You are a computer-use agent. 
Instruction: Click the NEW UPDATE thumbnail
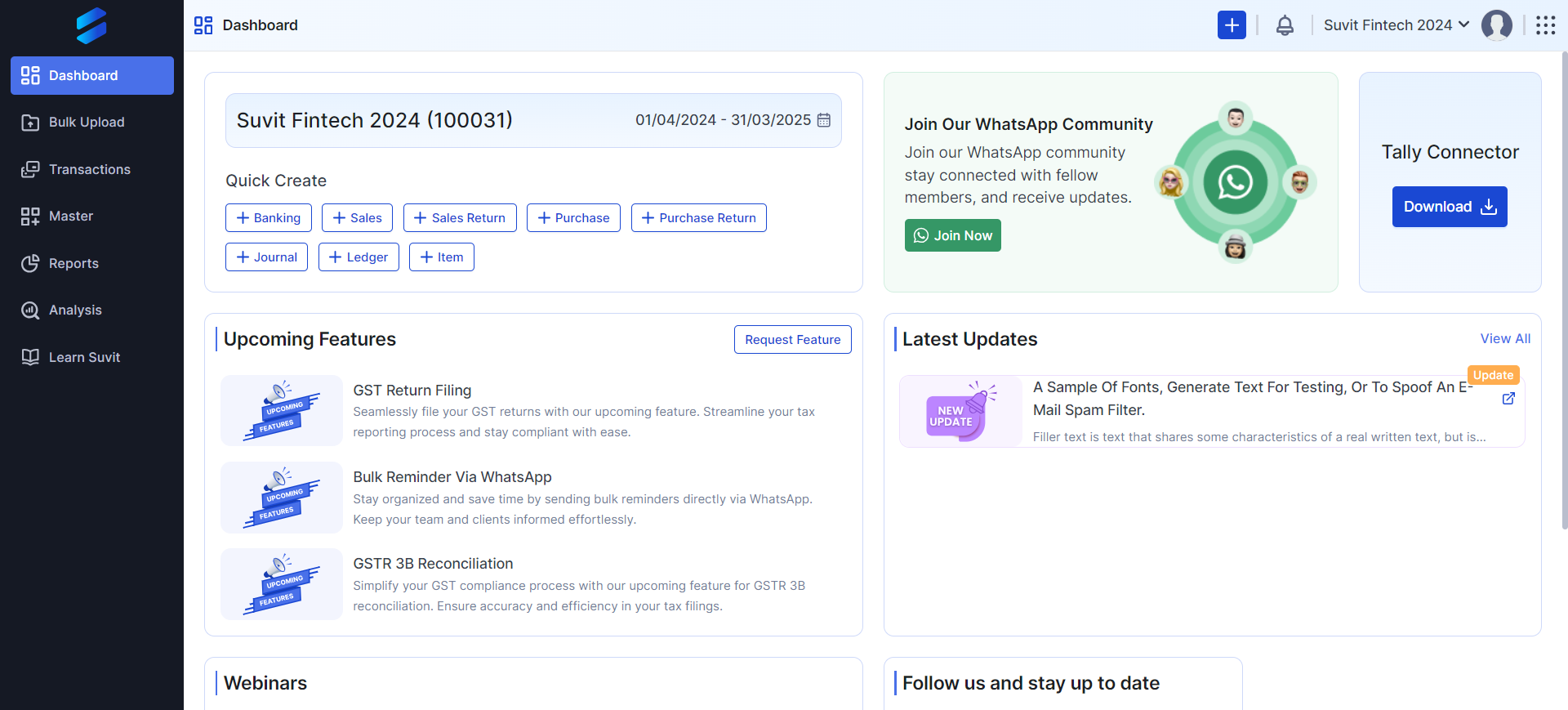point(961,411)
